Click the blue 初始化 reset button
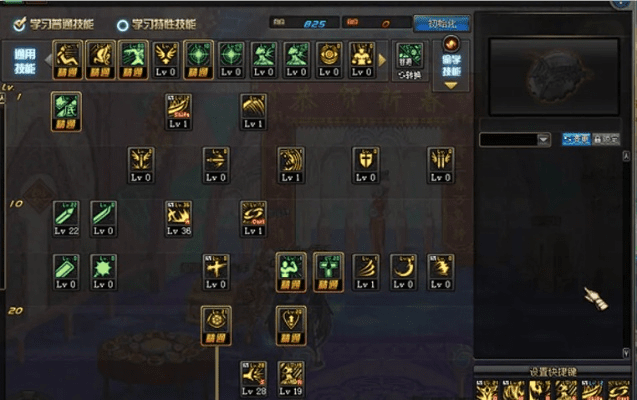 [x=442, y=24]
